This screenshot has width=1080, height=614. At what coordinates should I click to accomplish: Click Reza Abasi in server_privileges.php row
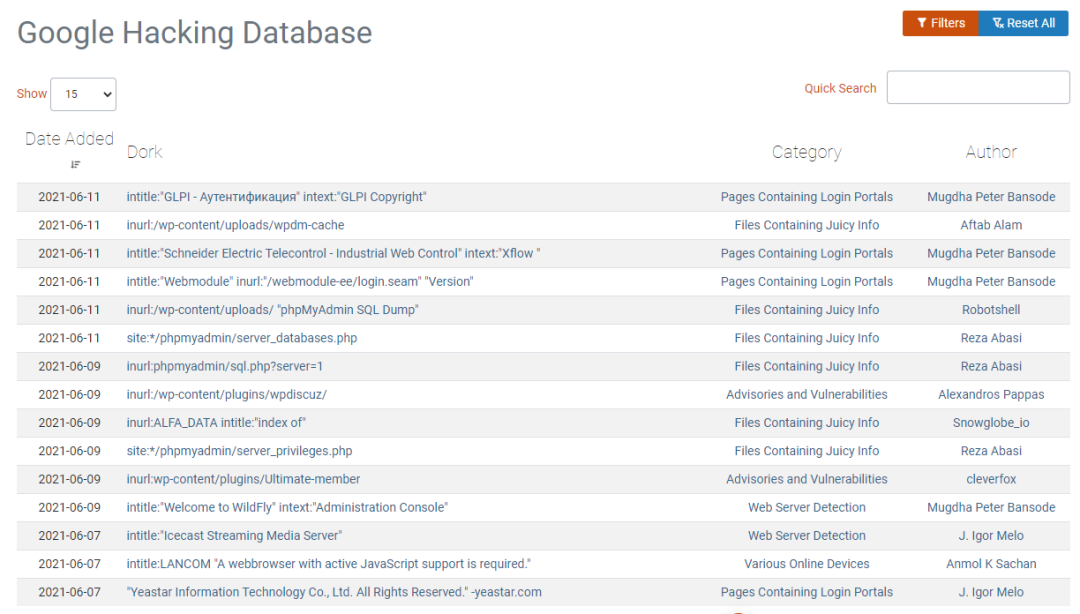[991, 451]
